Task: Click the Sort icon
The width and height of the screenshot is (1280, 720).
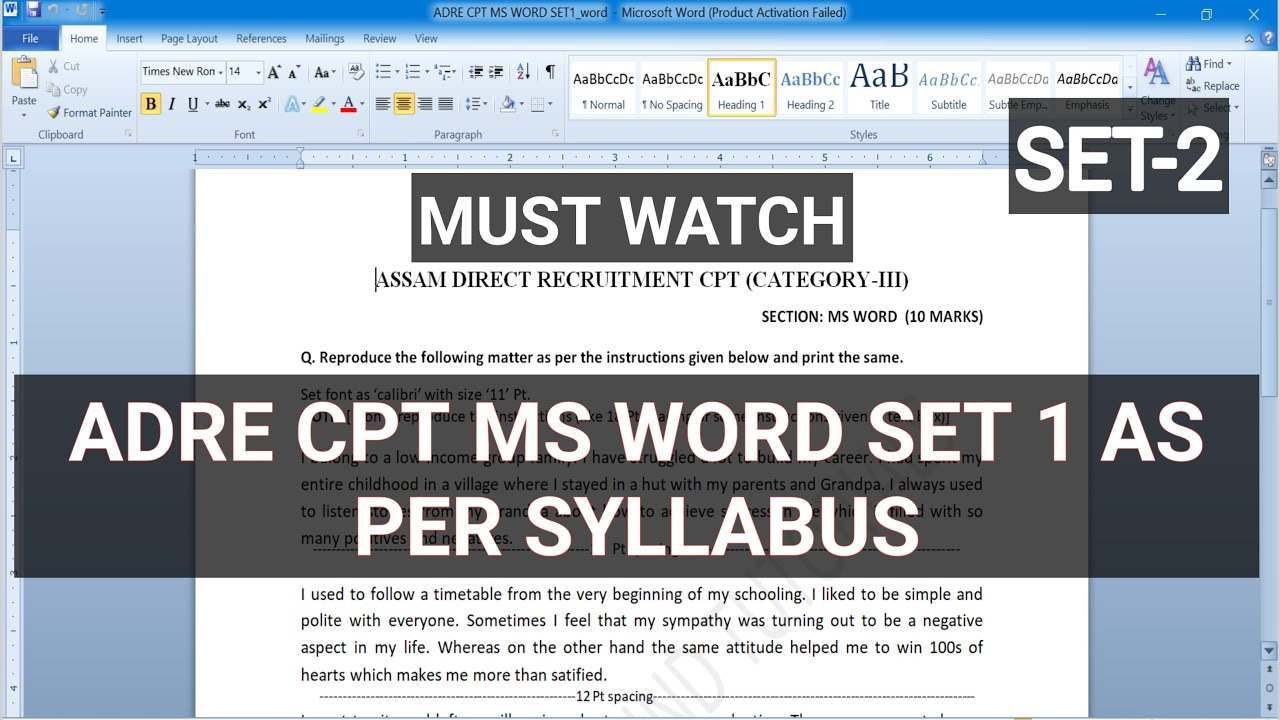Action: coord(523,72)
